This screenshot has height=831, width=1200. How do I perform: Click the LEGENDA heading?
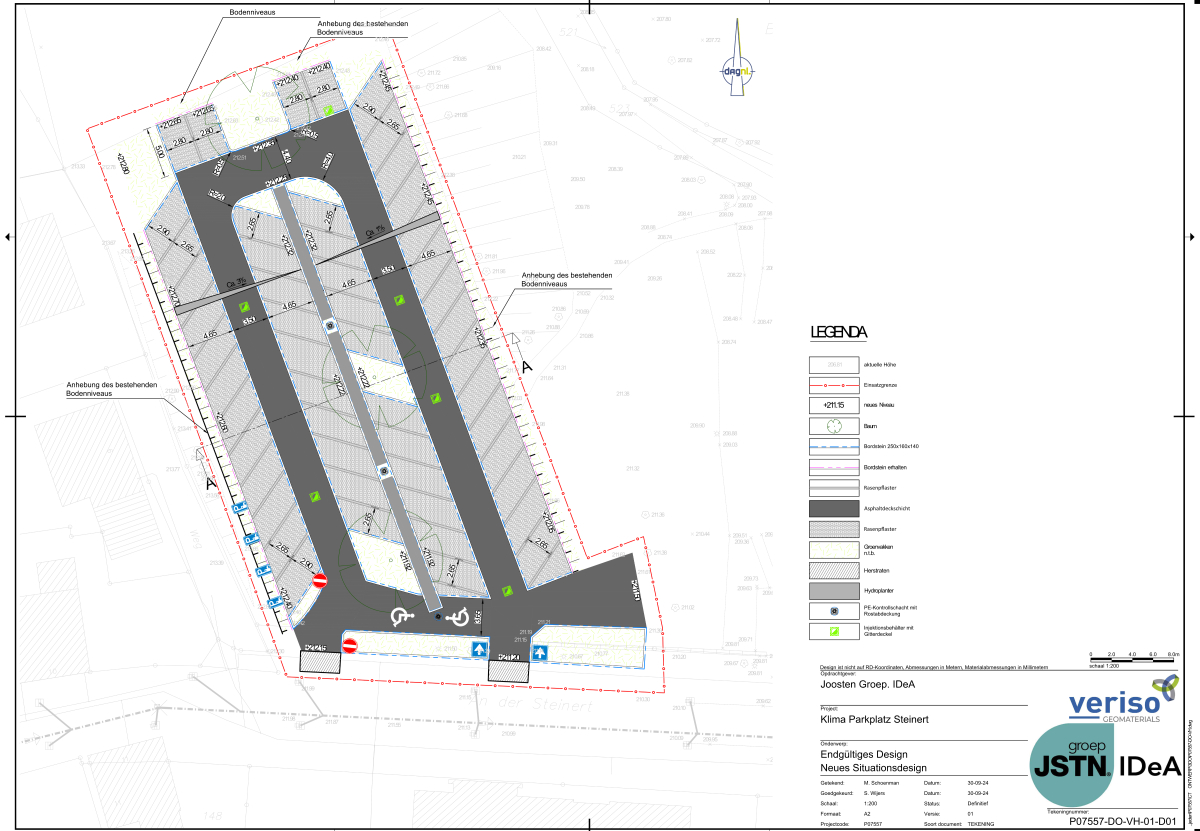click(838, 333)
